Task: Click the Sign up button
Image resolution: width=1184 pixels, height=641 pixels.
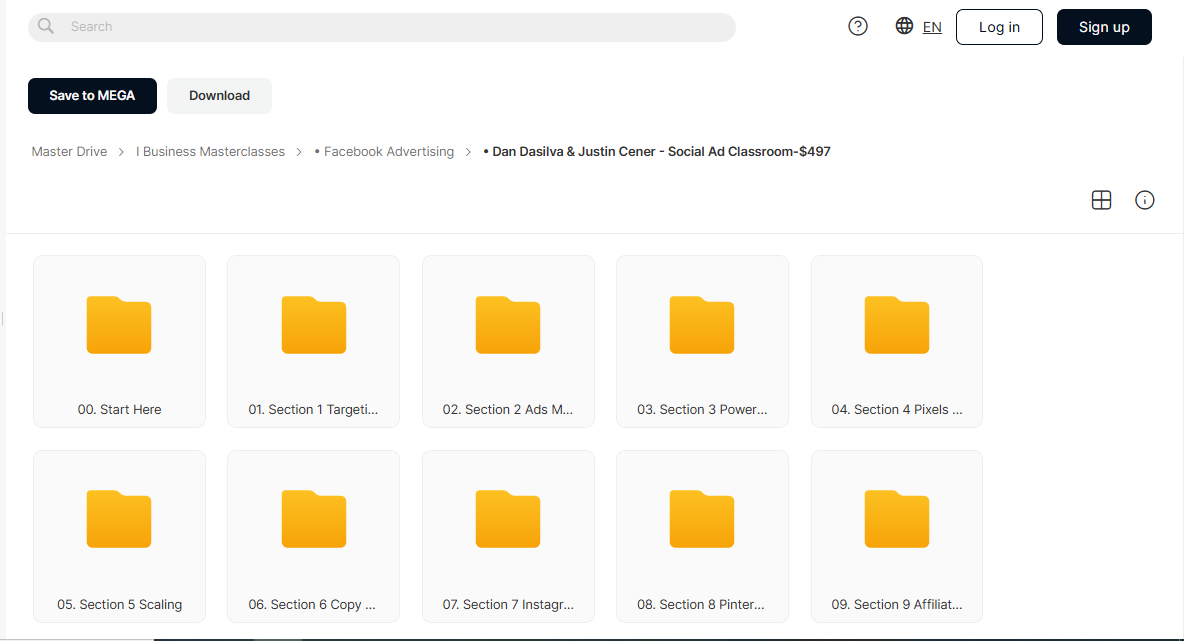Action: [x=1104, y=27]
